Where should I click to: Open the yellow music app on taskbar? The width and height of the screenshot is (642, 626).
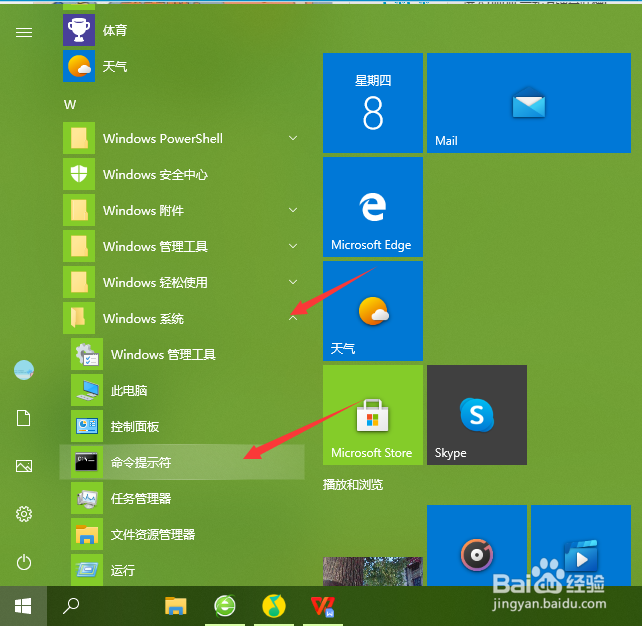point(274,606)
